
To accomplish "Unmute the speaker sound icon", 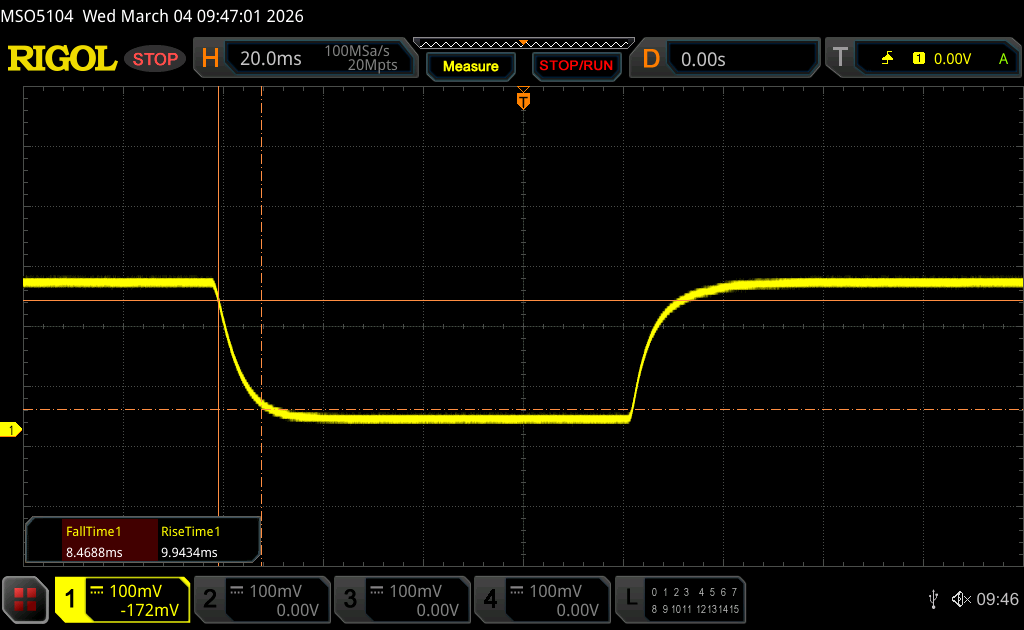I will [x=960, y=599].
